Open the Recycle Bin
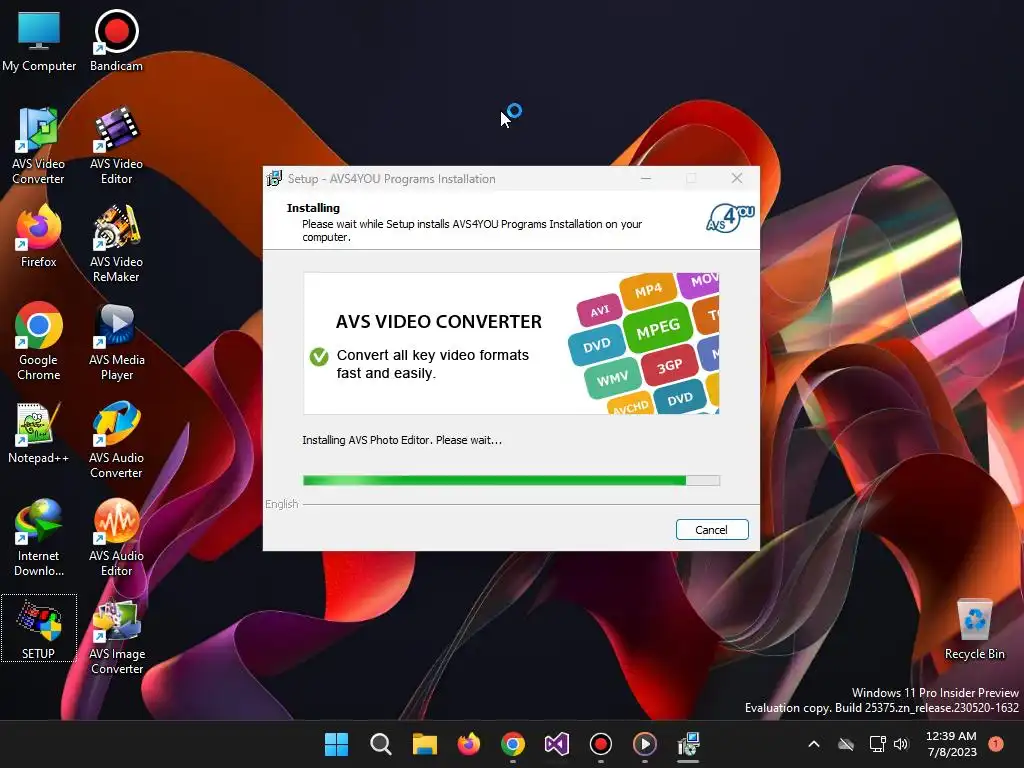Image resolution: width=1024 pixels, height=768 pixels. pyautogui.click(x=974, y=630)
